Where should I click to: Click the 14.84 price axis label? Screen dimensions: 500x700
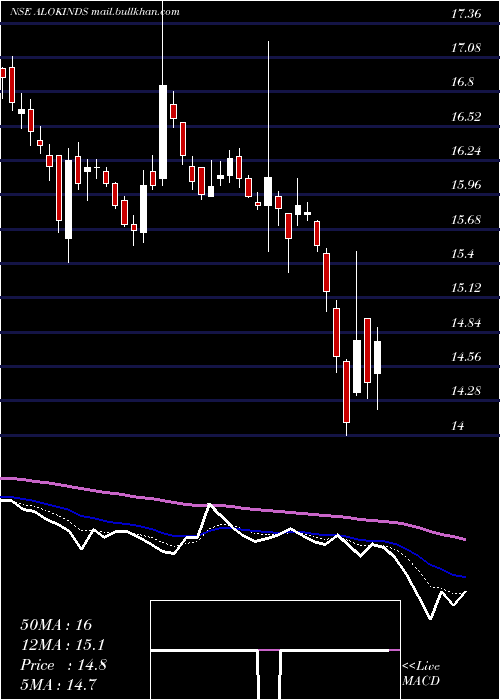pos(466,322)
